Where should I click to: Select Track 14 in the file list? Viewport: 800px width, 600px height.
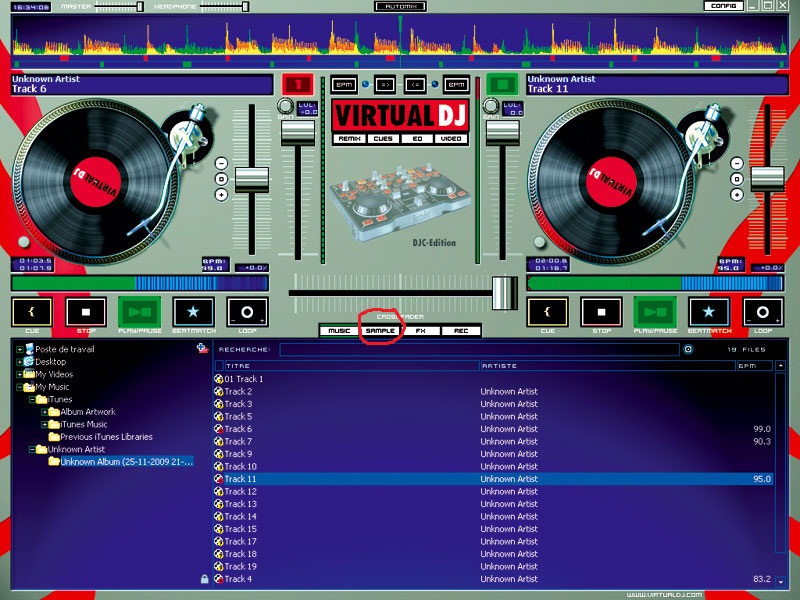(493, 516)
